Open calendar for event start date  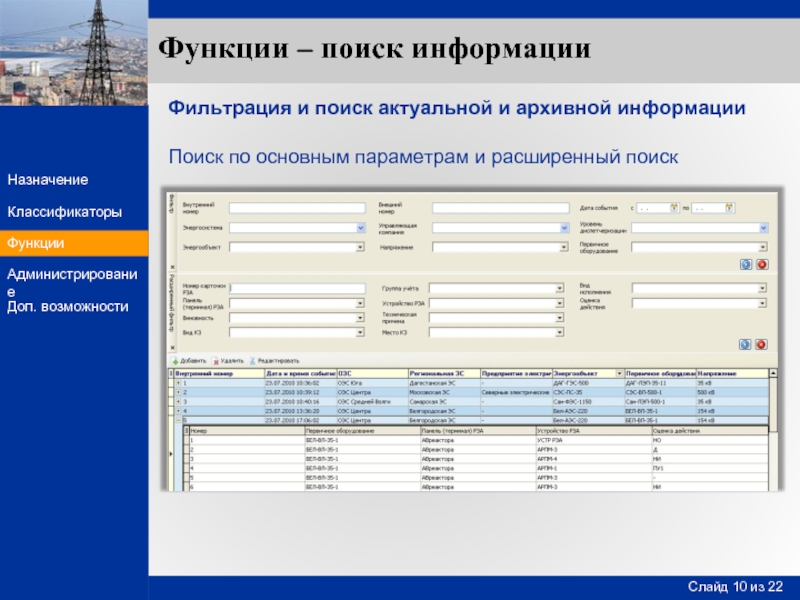tap(674, 208)
